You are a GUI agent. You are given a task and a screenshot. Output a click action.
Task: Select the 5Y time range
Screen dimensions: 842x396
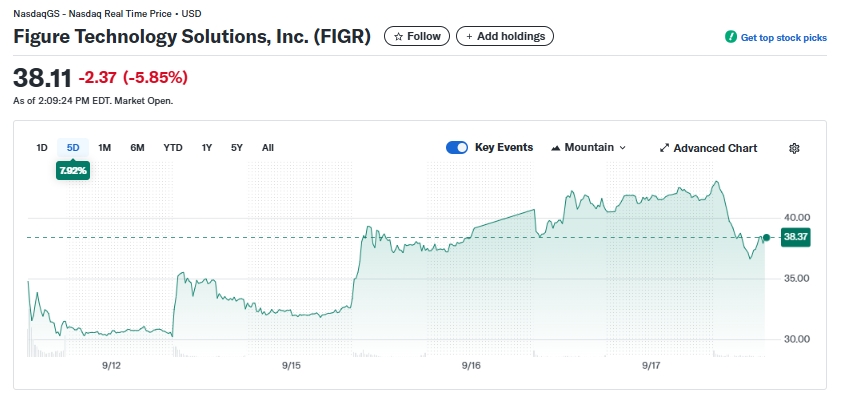[x=237, y=148]
